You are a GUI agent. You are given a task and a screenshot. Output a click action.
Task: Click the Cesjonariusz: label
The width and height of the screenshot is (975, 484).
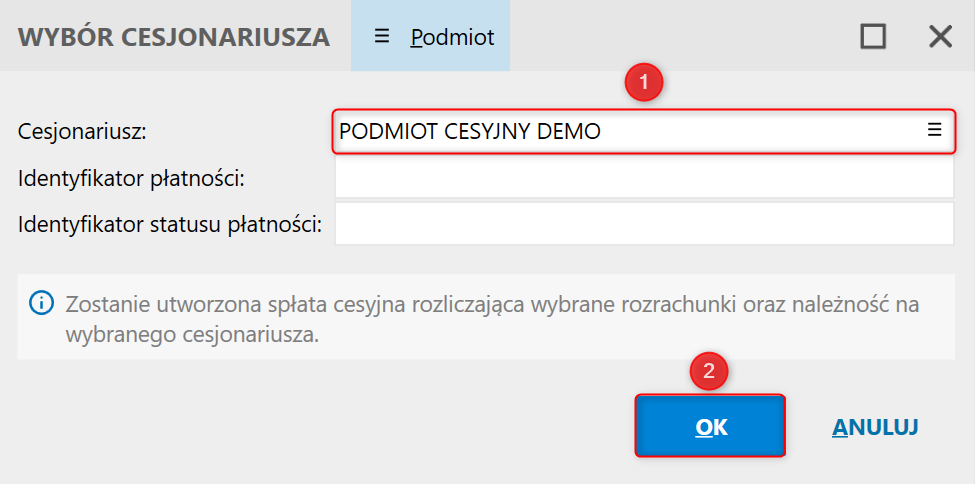coord(82,131)
